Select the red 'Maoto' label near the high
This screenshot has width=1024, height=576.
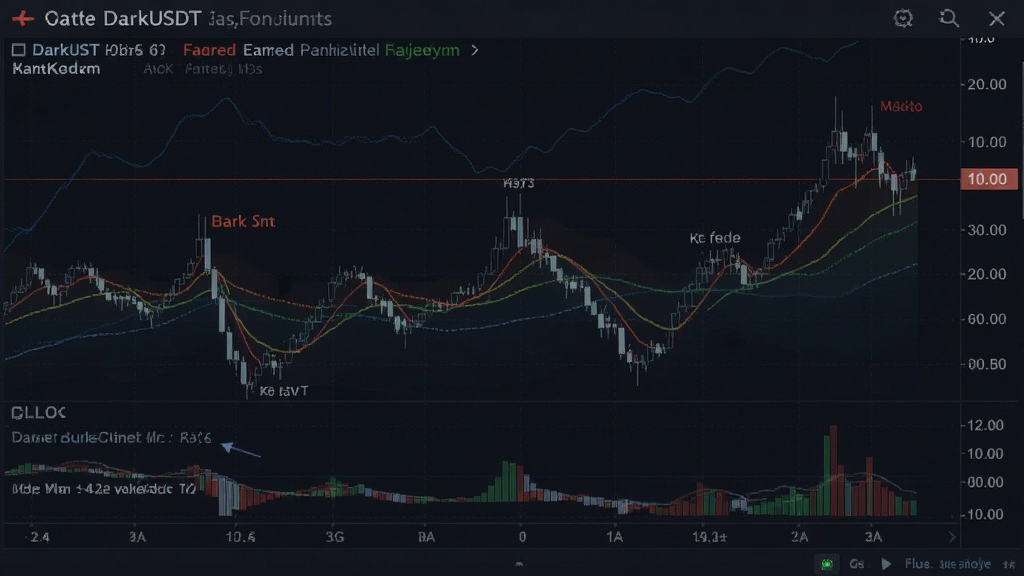(901, 106)
